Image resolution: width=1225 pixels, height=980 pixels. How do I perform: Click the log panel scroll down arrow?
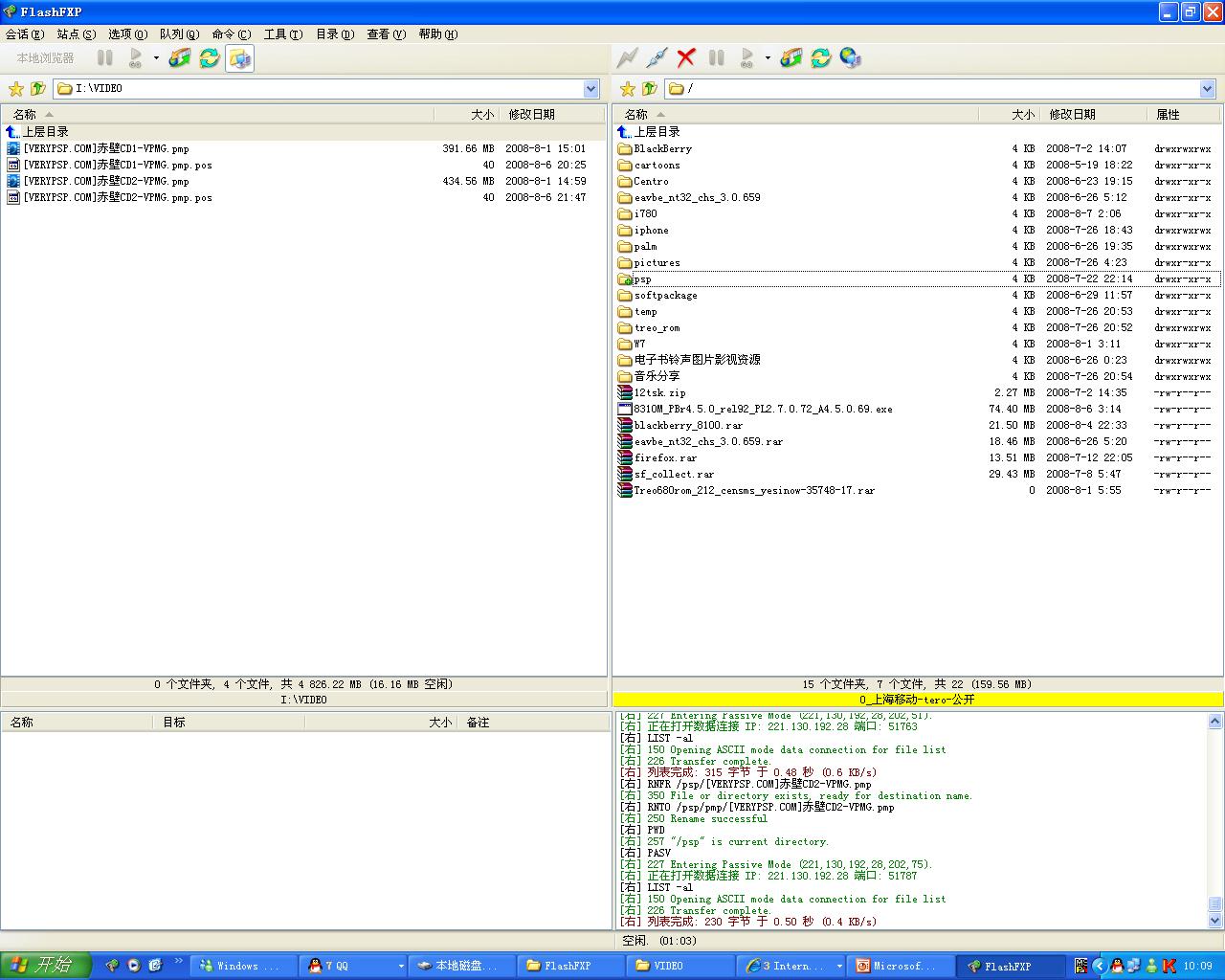coord(1214,921)
